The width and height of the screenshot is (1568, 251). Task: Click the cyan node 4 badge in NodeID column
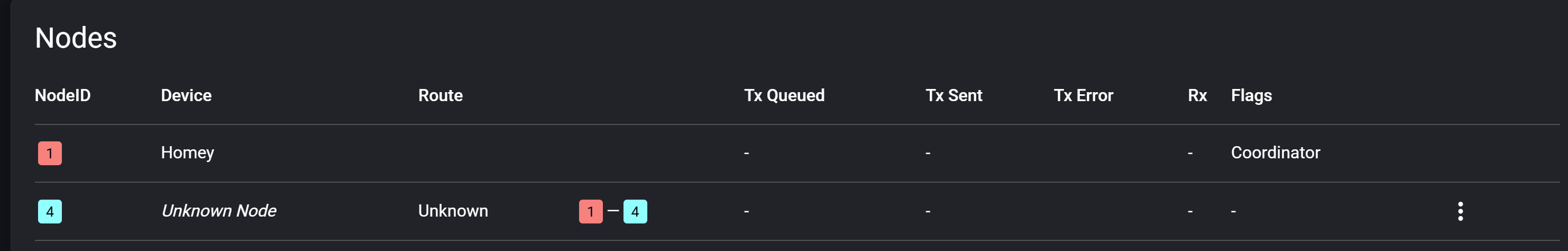pos(50,211)
